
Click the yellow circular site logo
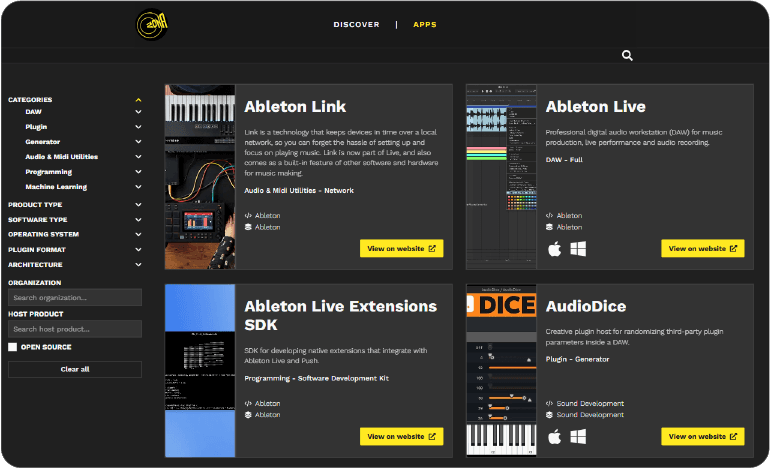coord(152,24)
